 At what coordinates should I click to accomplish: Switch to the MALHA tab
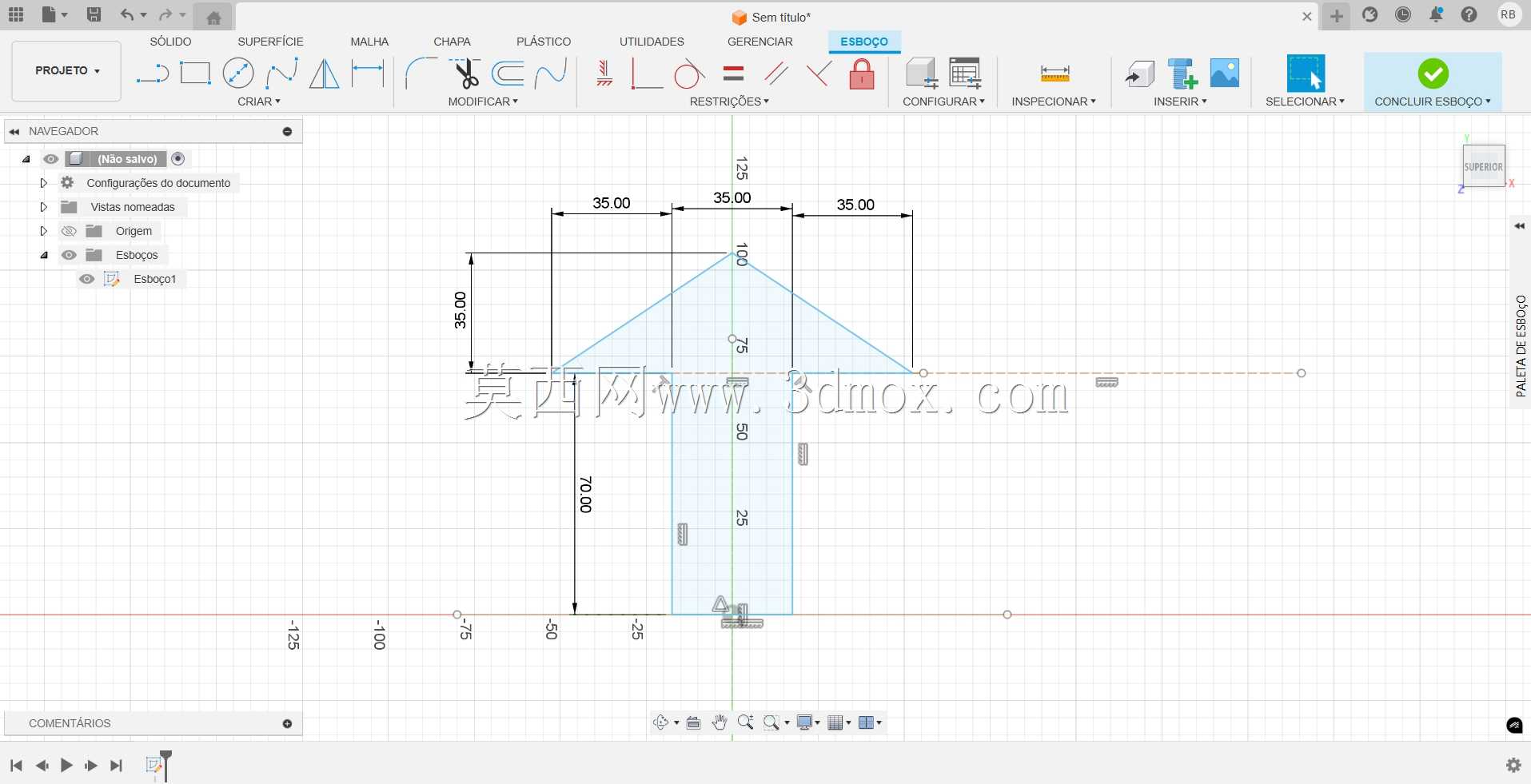(369, 42)
